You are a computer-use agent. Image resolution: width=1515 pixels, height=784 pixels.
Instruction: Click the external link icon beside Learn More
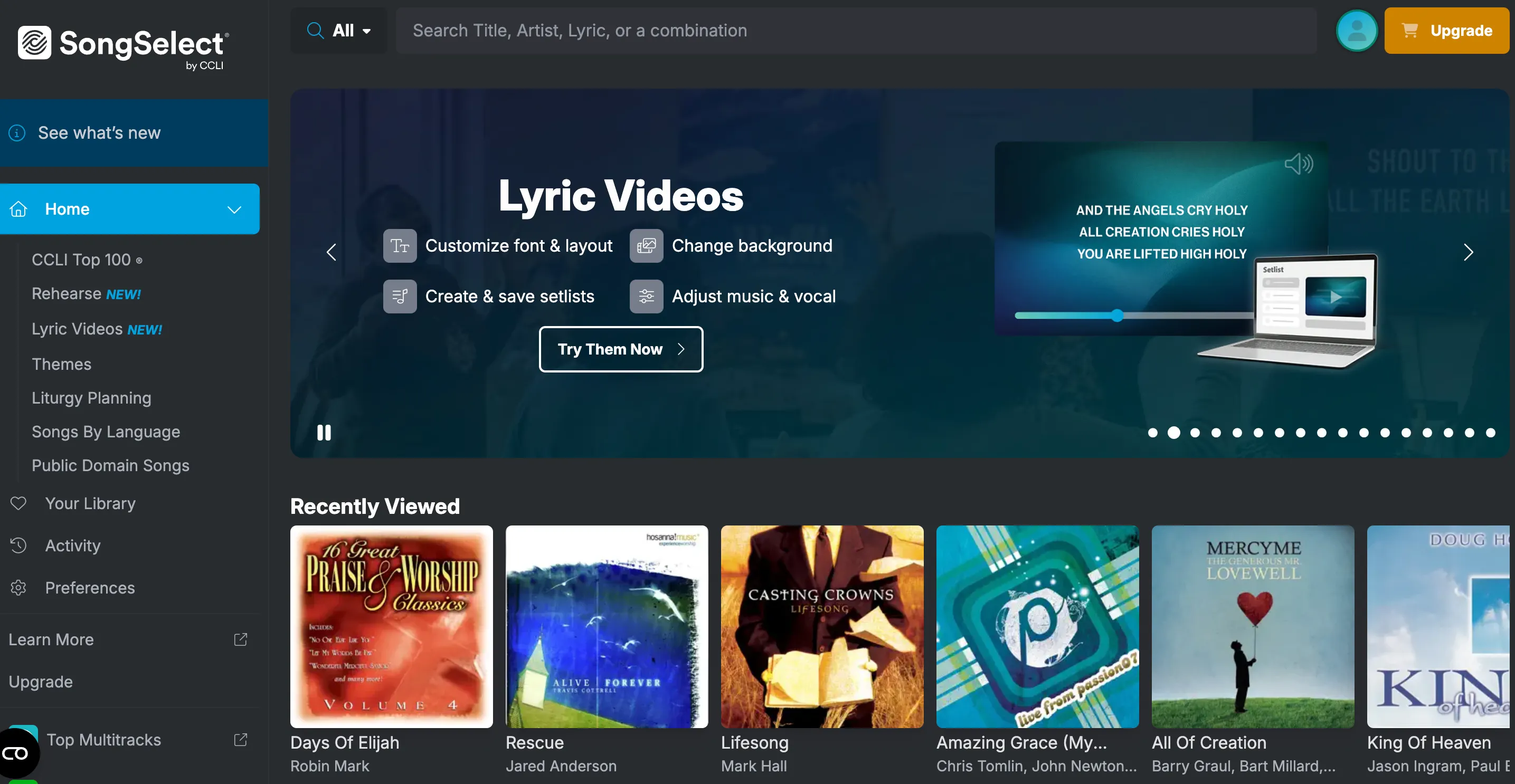point(241,639)
